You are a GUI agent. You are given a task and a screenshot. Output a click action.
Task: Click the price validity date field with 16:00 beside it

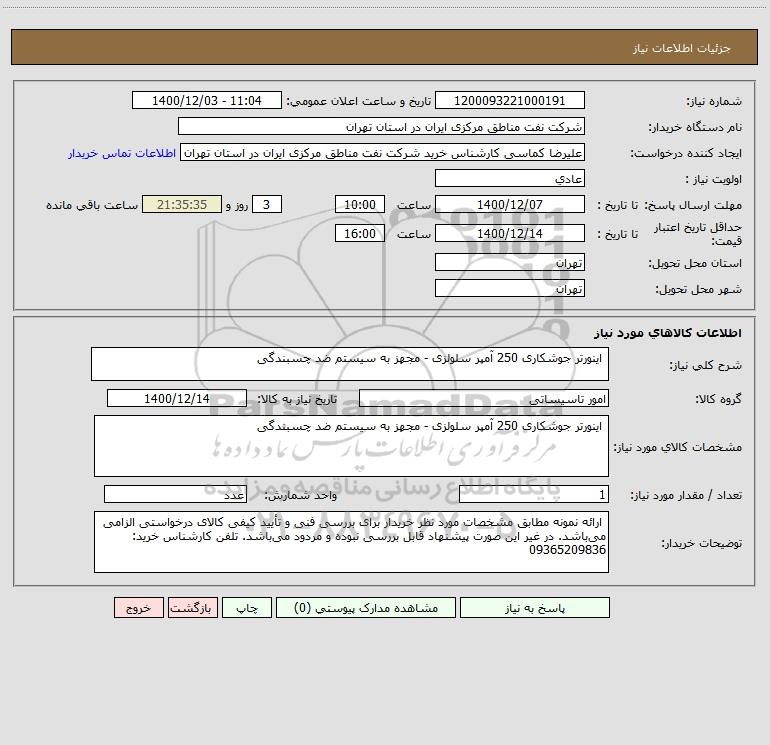[x=510, y=233]
